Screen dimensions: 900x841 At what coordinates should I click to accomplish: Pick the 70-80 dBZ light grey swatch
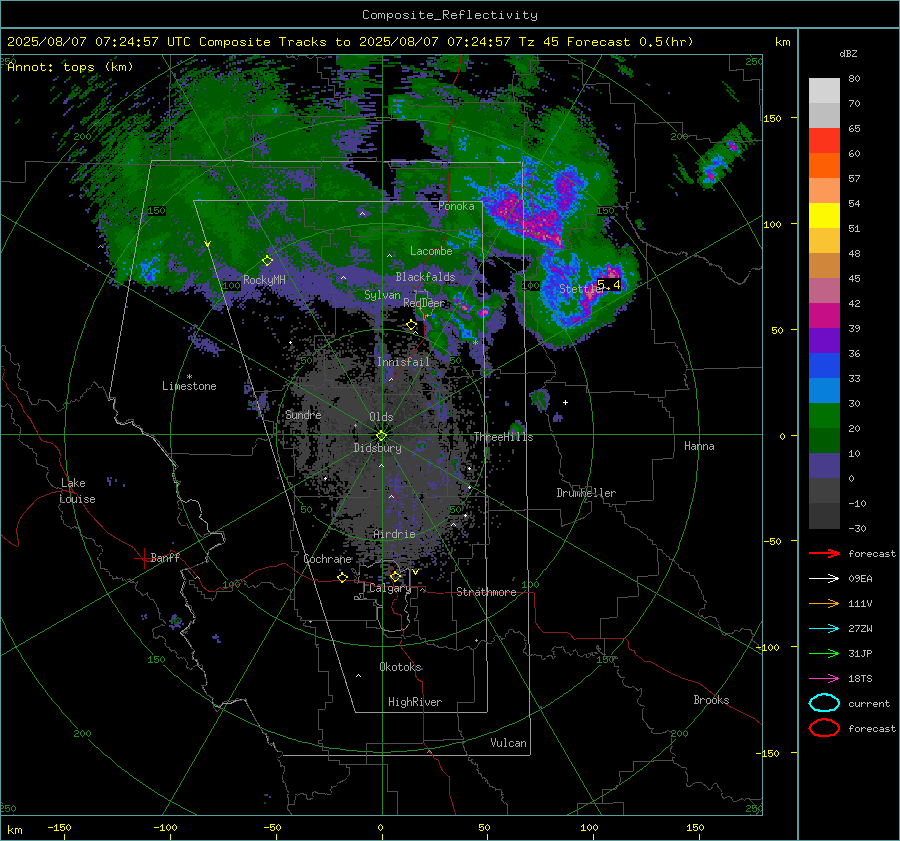824,91
